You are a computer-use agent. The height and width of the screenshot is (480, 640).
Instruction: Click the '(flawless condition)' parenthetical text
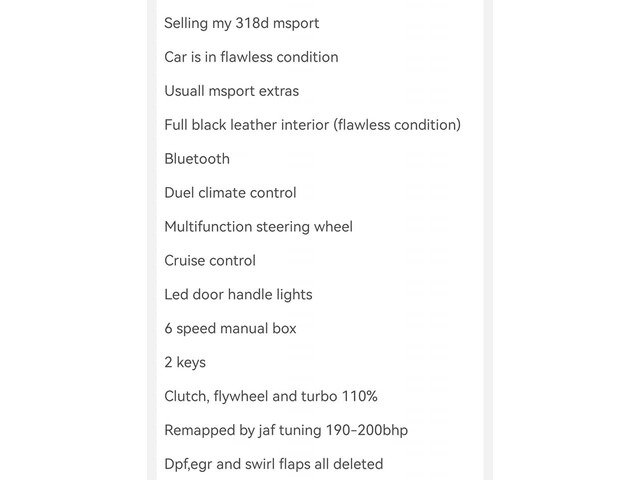coord(397,125)
